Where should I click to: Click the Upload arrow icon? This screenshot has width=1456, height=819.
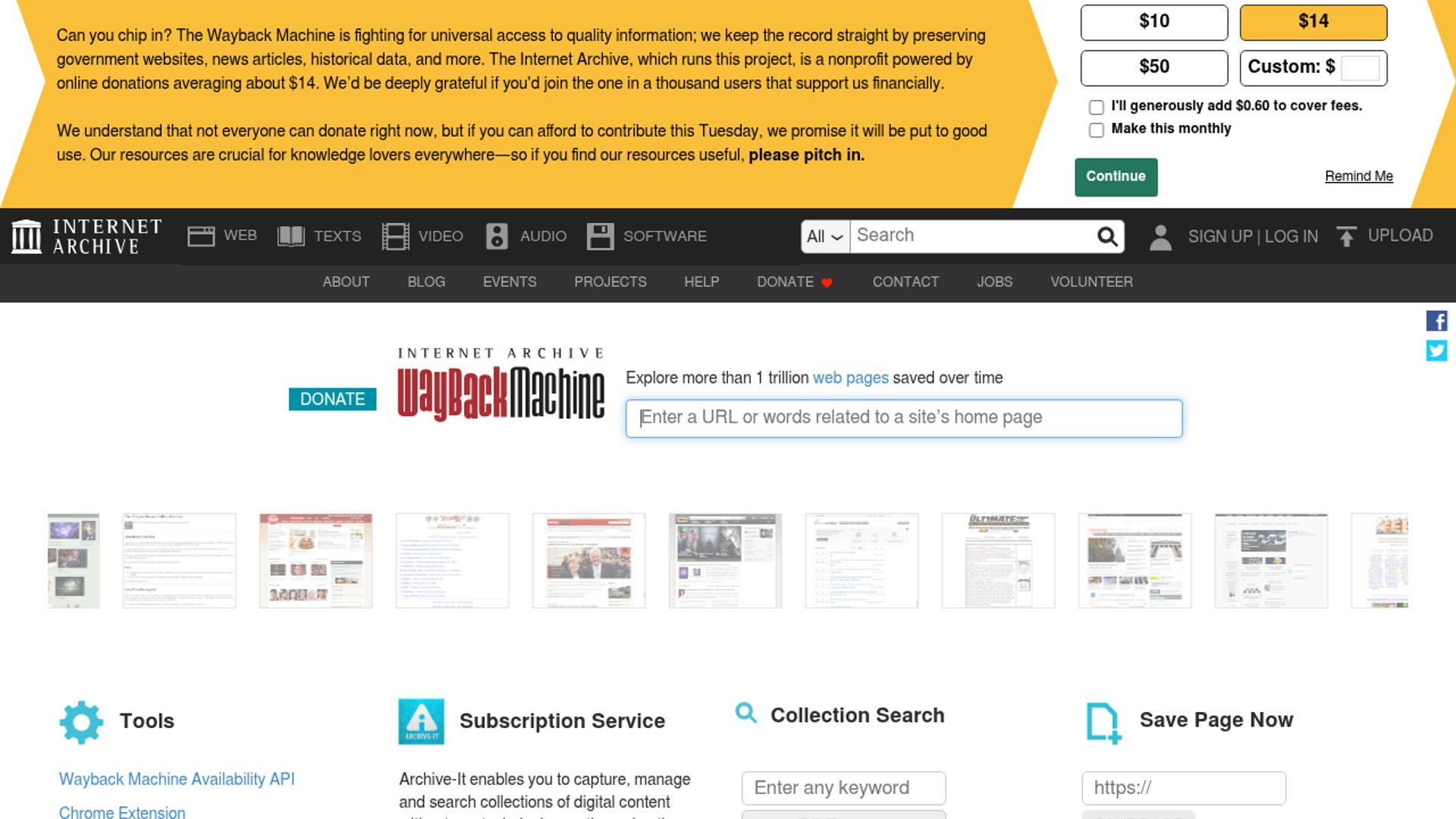click(1346, 237)
